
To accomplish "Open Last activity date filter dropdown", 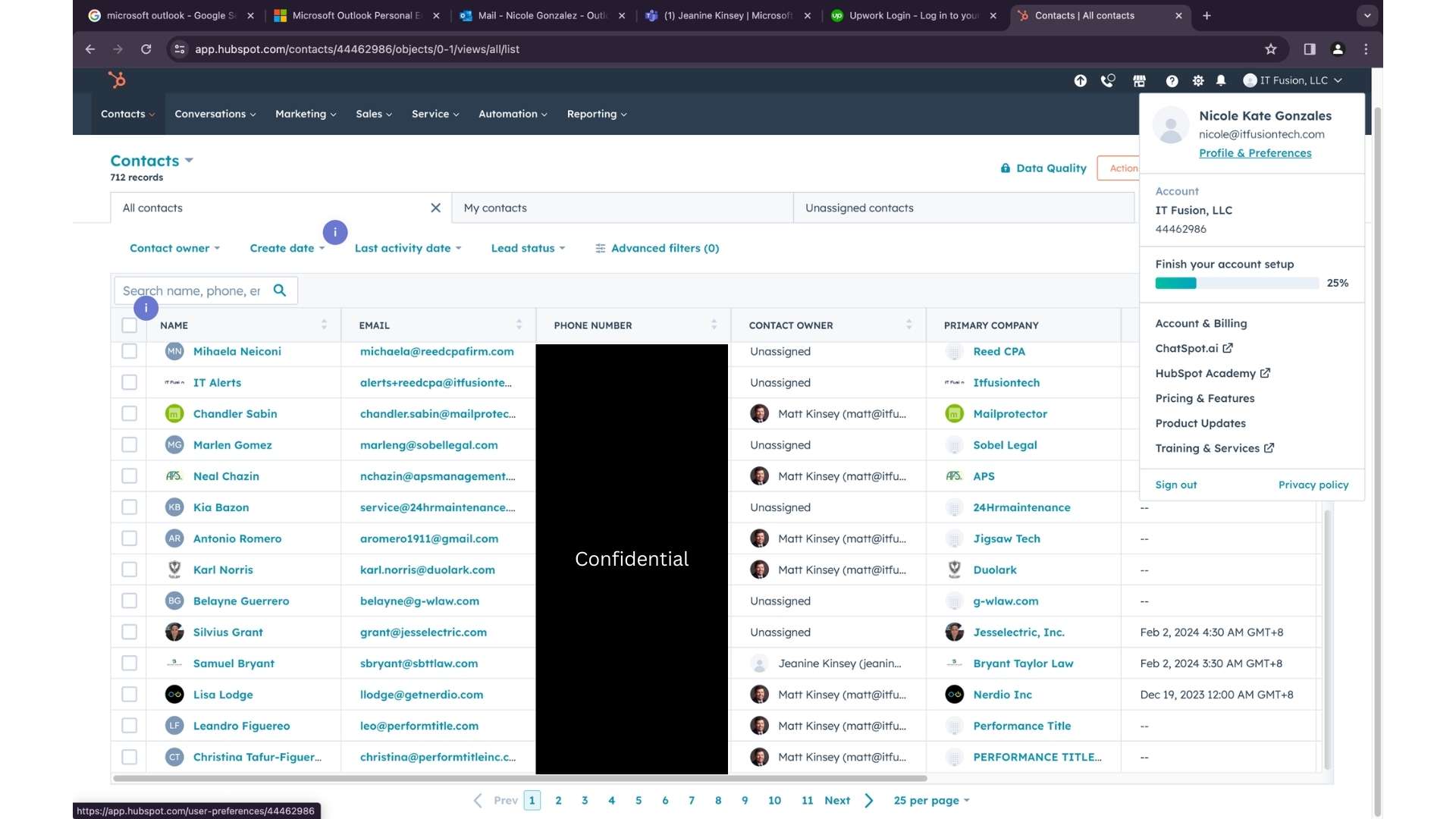I will [x=408, y=248].
